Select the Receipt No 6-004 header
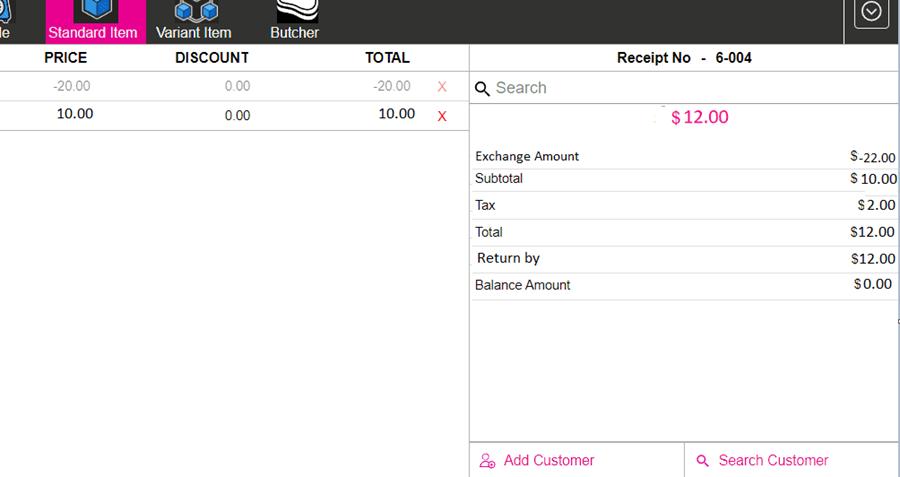Image resolution: width=900 pixels, height=477 pixels. pyautogui.click(x=684, y=58)
